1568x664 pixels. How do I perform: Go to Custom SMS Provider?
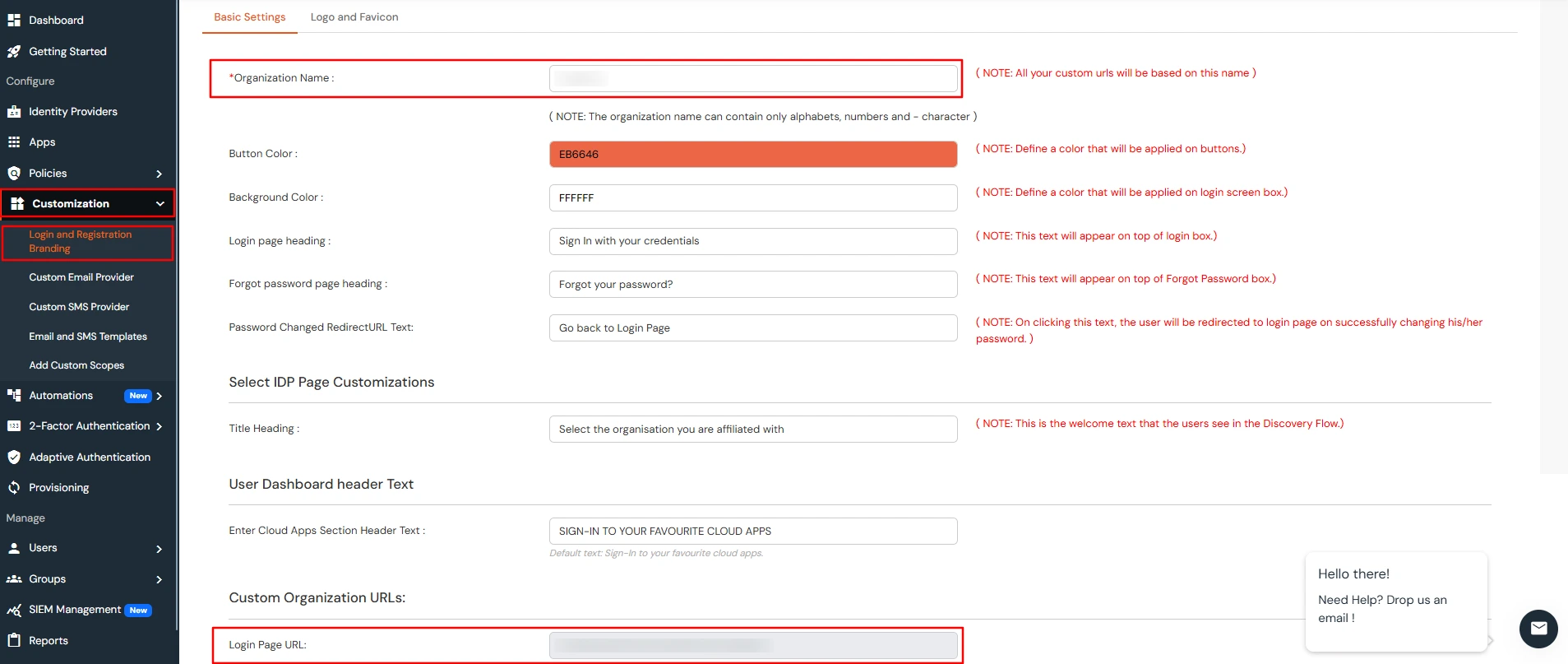pos(79,307)
